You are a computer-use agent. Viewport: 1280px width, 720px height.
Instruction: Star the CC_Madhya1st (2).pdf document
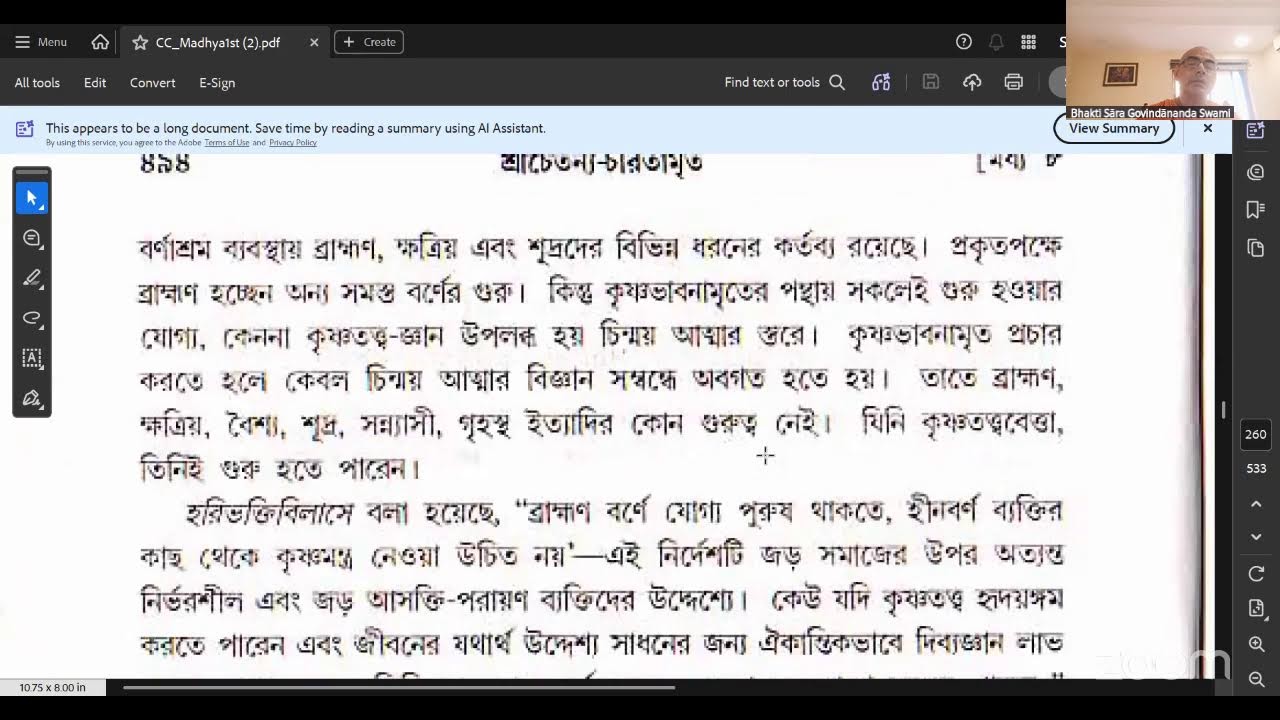pyautogui.click(x=140, y=42)
